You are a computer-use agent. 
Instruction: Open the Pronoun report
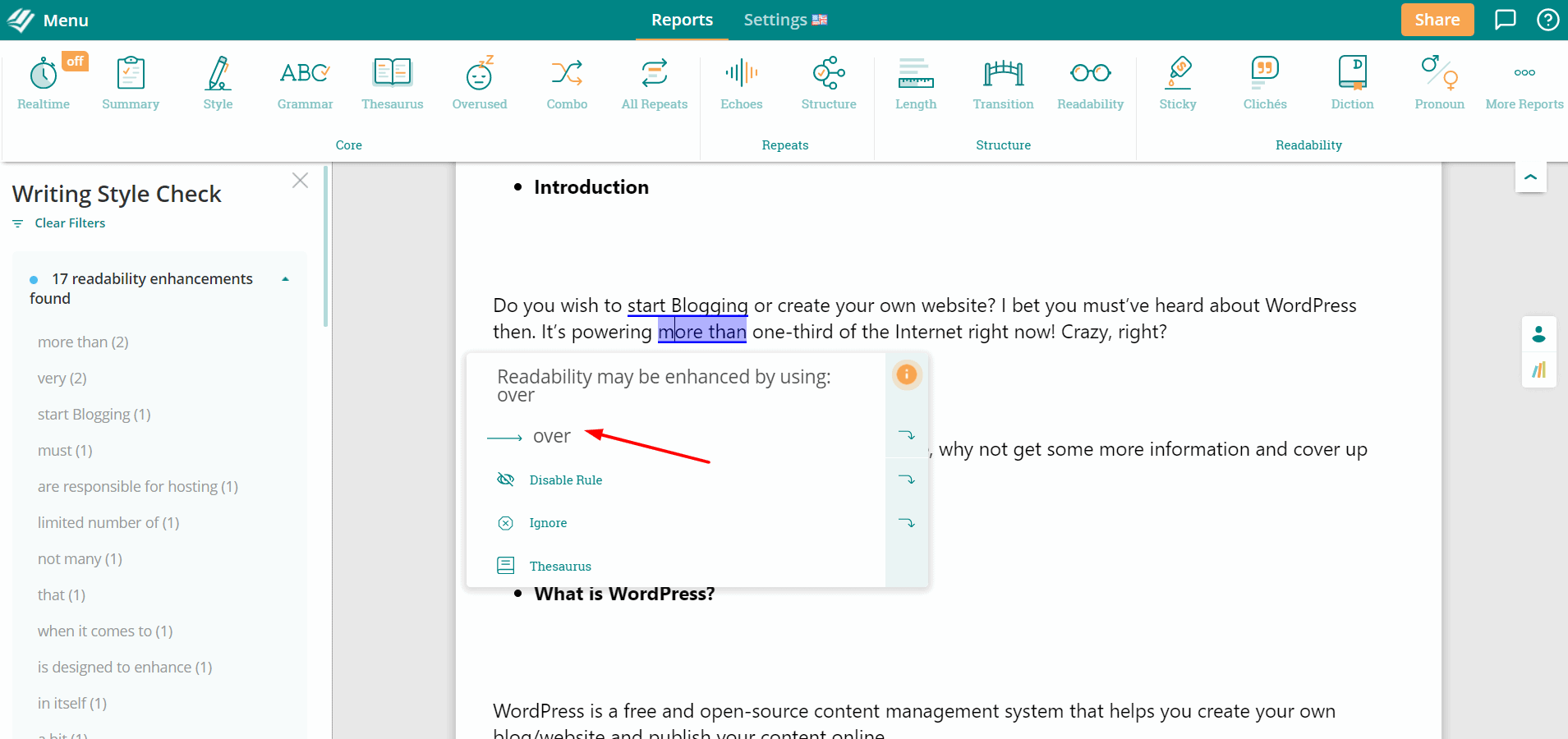[x=1439, y=83]
